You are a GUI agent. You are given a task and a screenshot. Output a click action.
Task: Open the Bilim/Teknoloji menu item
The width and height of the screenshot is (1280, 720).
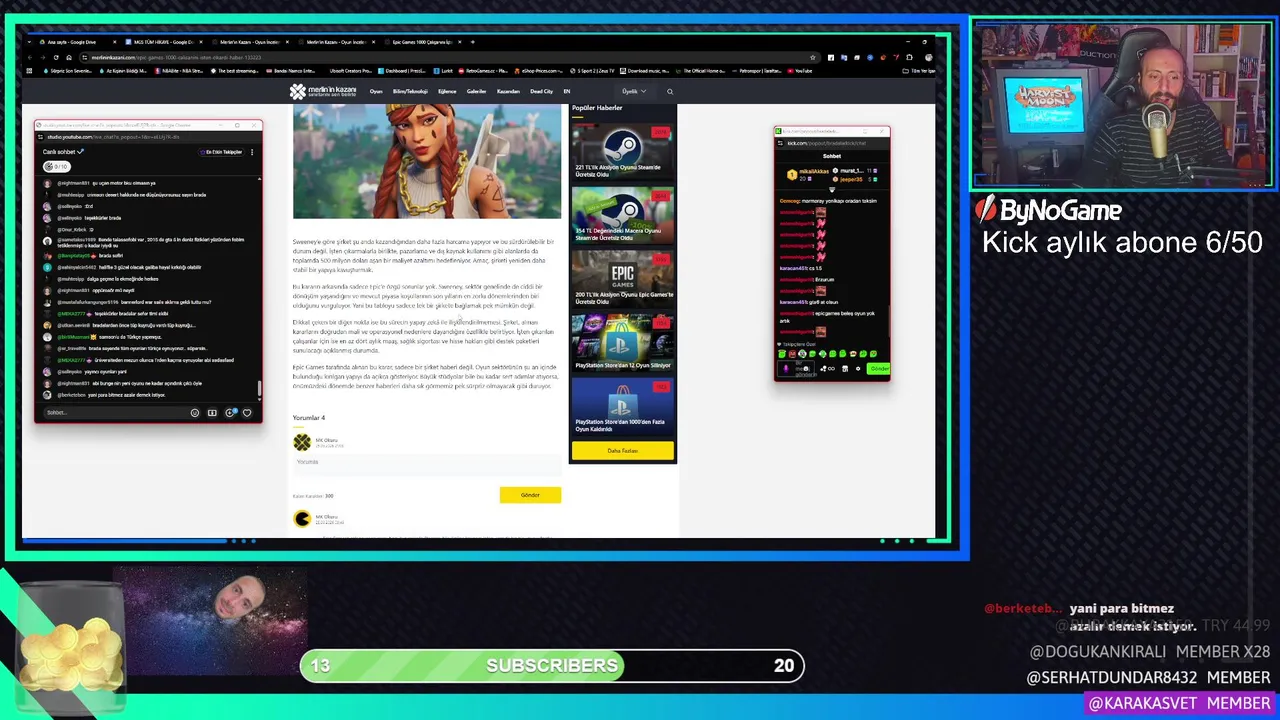410,92
